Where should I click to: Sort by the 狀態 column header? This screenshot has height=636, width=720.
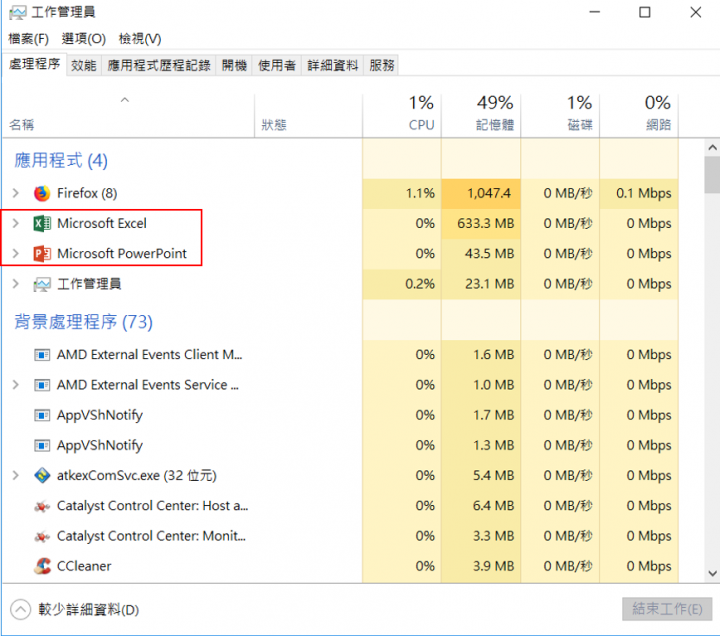(x=308, y=115)
